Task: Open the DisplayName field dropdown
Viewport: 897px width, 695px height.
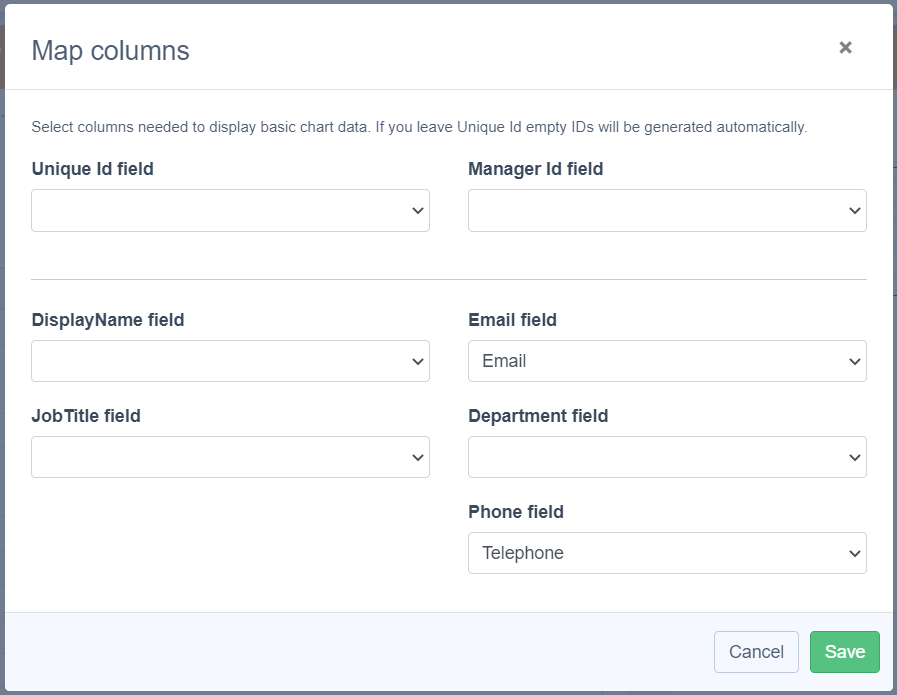Action: (x=230, y=361)
